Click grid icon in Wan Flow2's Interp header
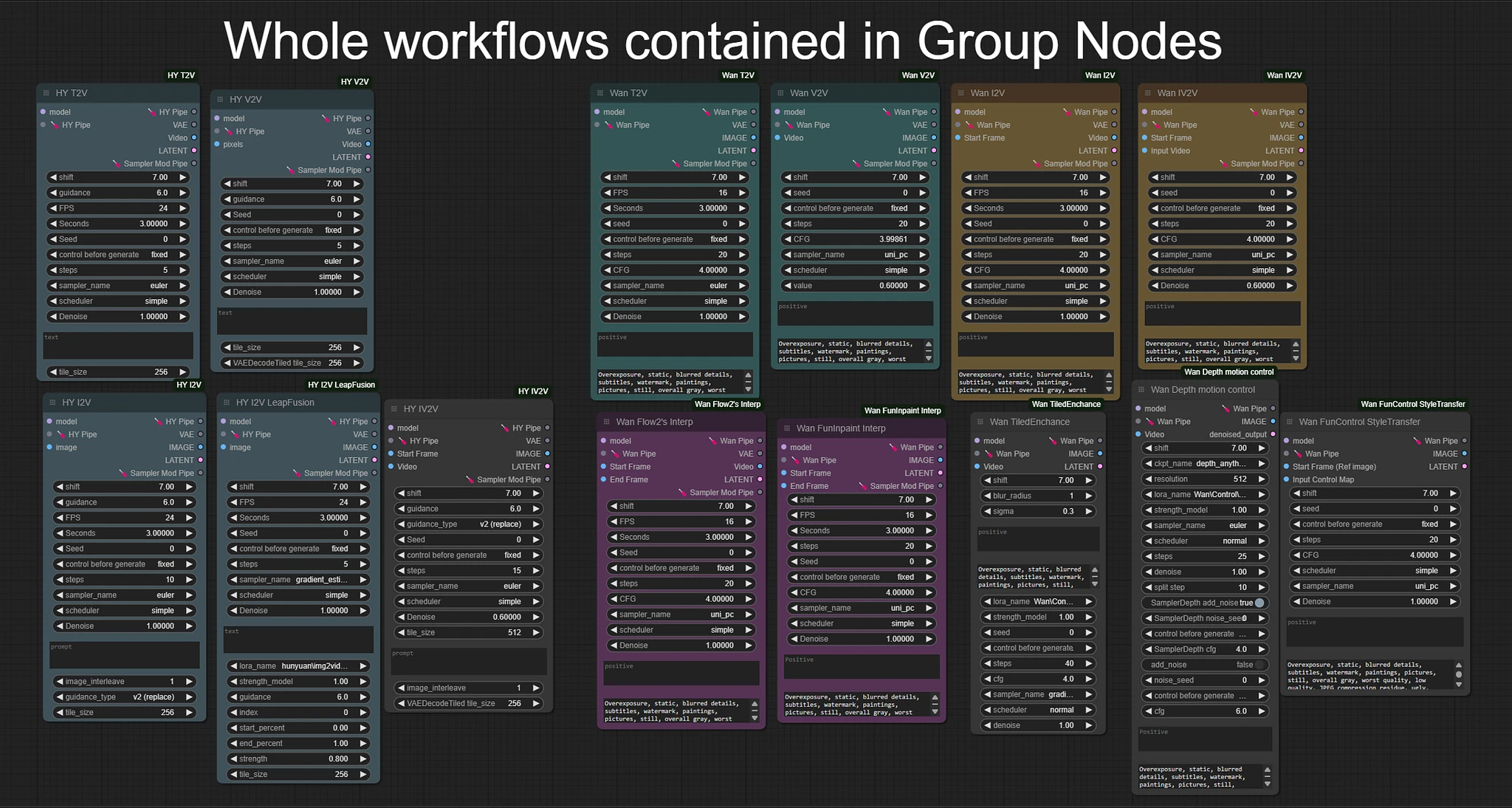The image size is (1512, 808). click(x=607, y=422)
